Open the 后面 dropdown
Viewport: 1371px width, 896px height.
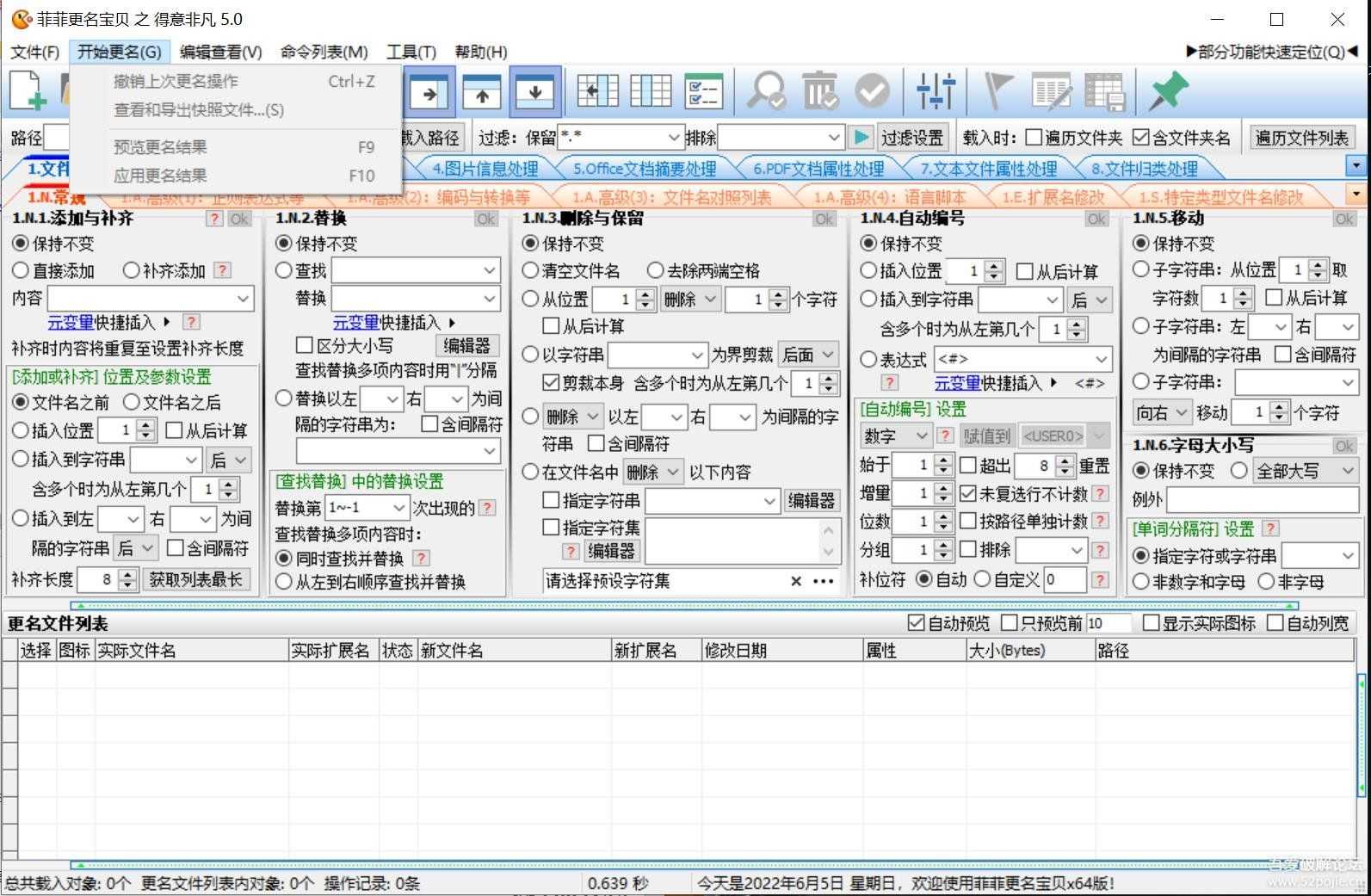click(x=807, y=355)
